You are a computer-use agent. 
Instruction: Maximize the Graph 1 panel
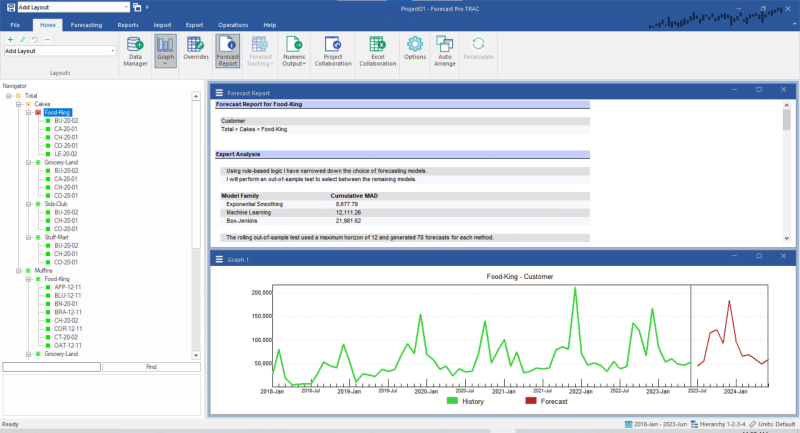[x=759, y=256]
